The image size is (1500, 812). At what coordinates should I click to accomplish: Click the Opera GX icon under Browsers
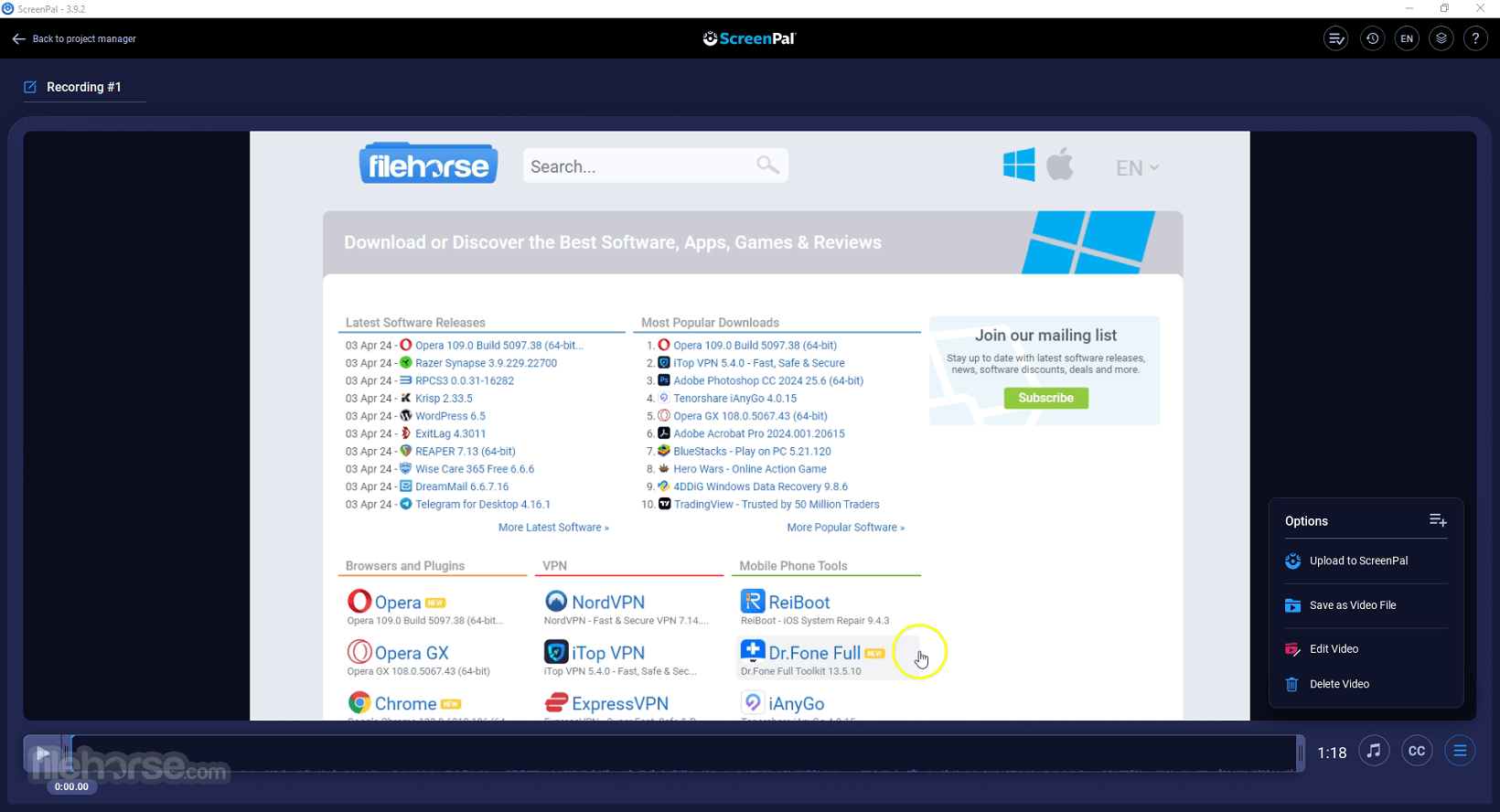click(x=359, y=652)
